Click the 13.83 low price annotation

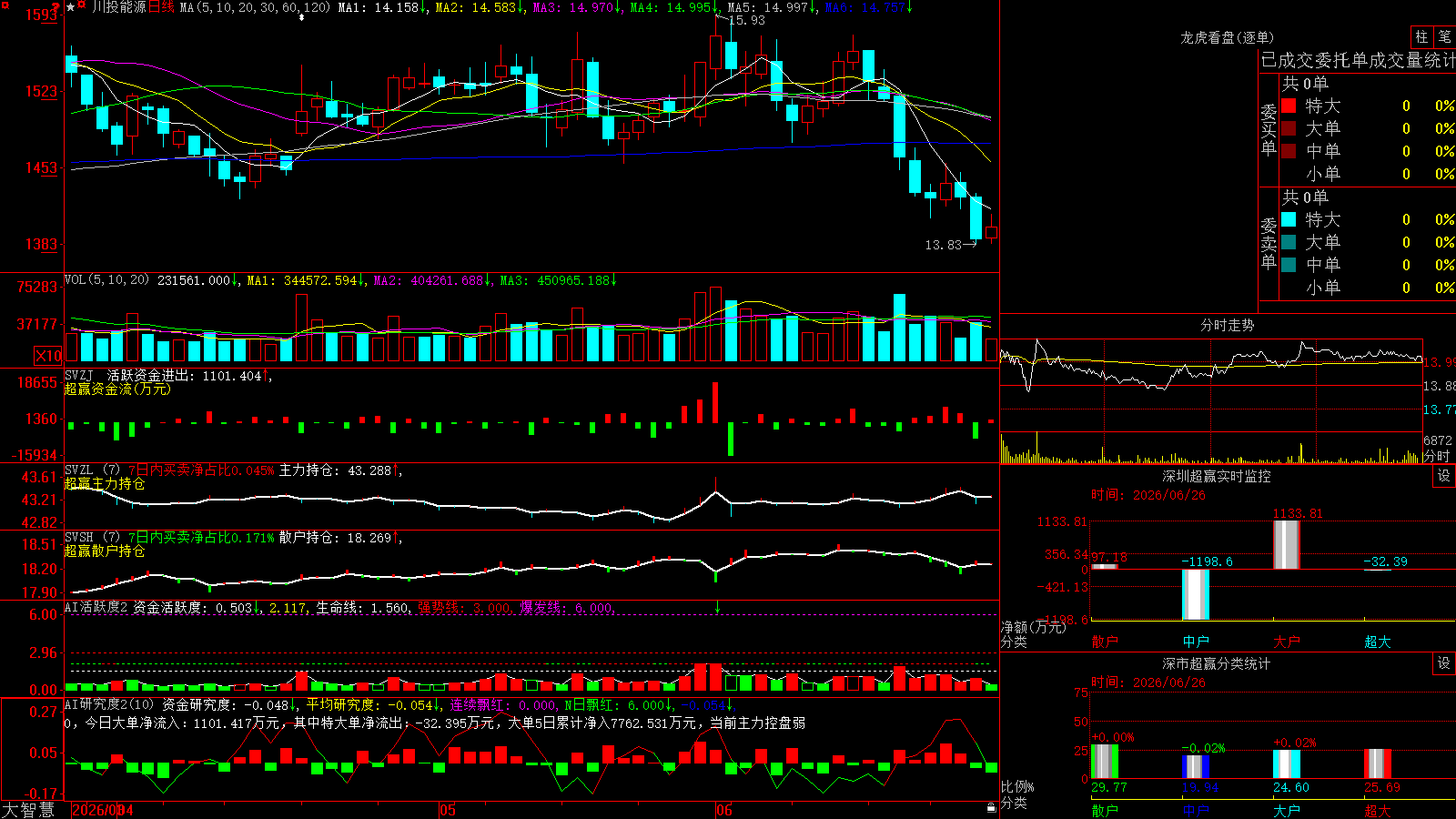[944, 245]
